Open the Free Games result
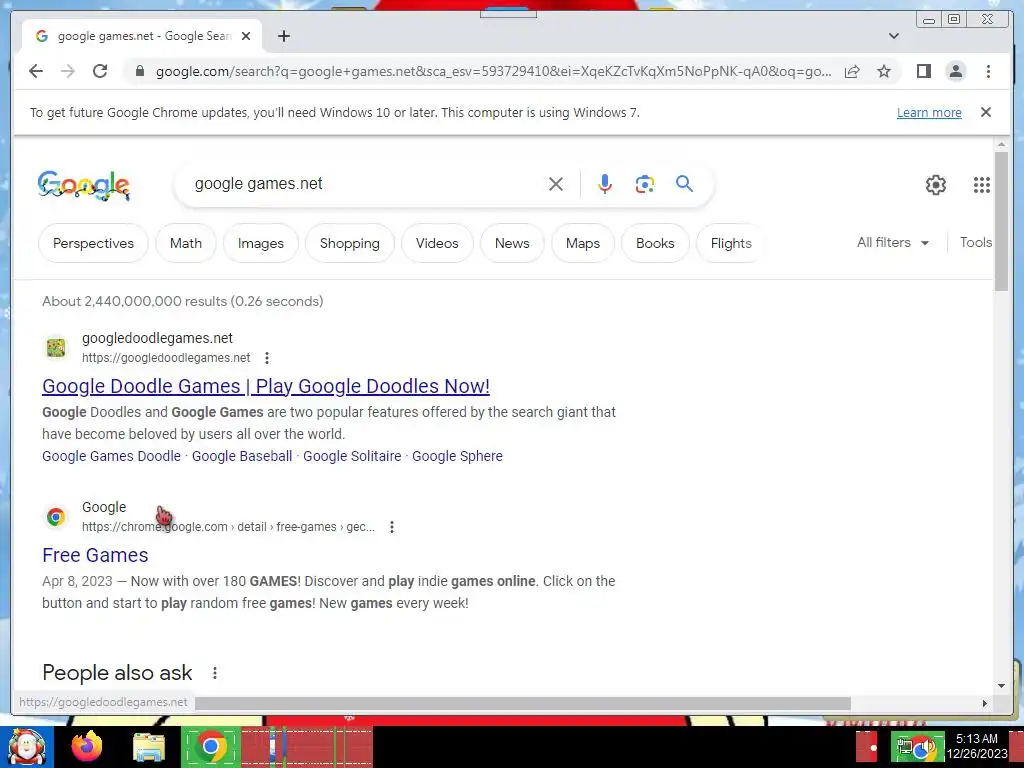This screenshot has height=768, width=1024. (x=95, y=555)
